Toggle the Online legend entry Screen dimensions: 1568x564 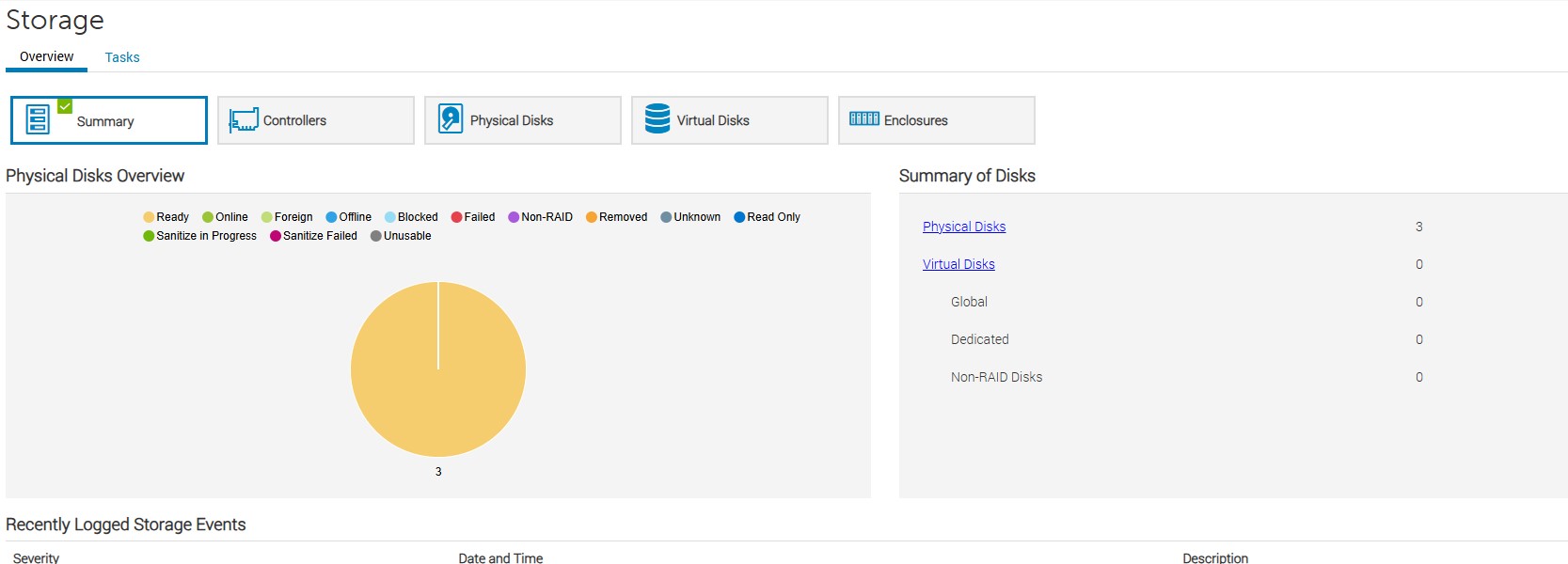226,217
